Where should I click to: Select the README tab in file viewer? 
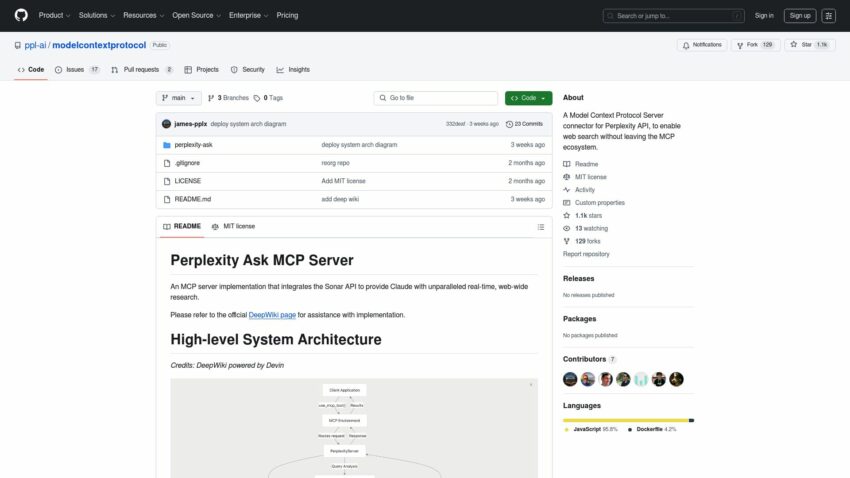(x=182, y=227)
